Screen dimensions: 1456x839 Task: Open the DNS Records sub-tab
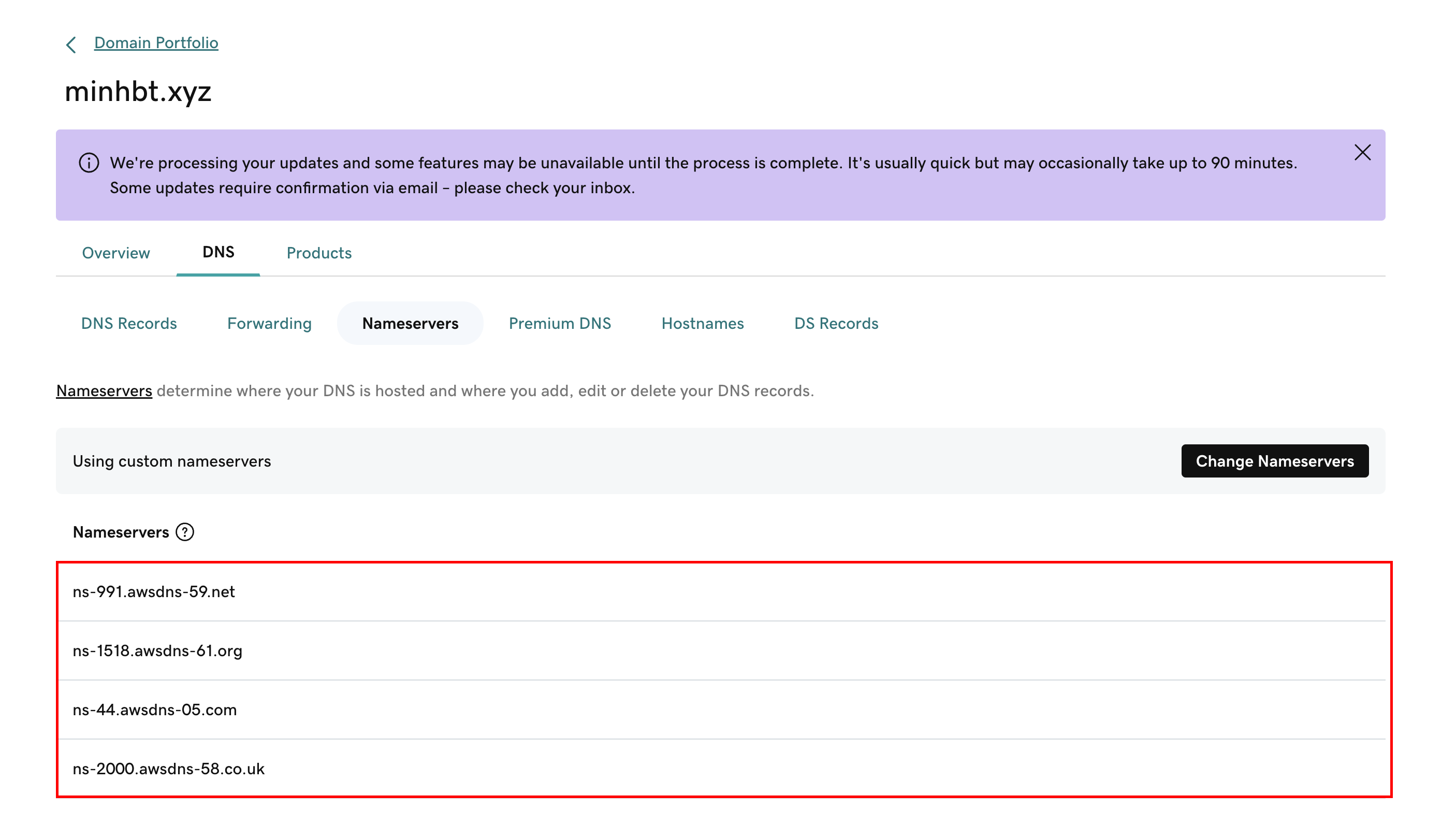tap(129, 323)
